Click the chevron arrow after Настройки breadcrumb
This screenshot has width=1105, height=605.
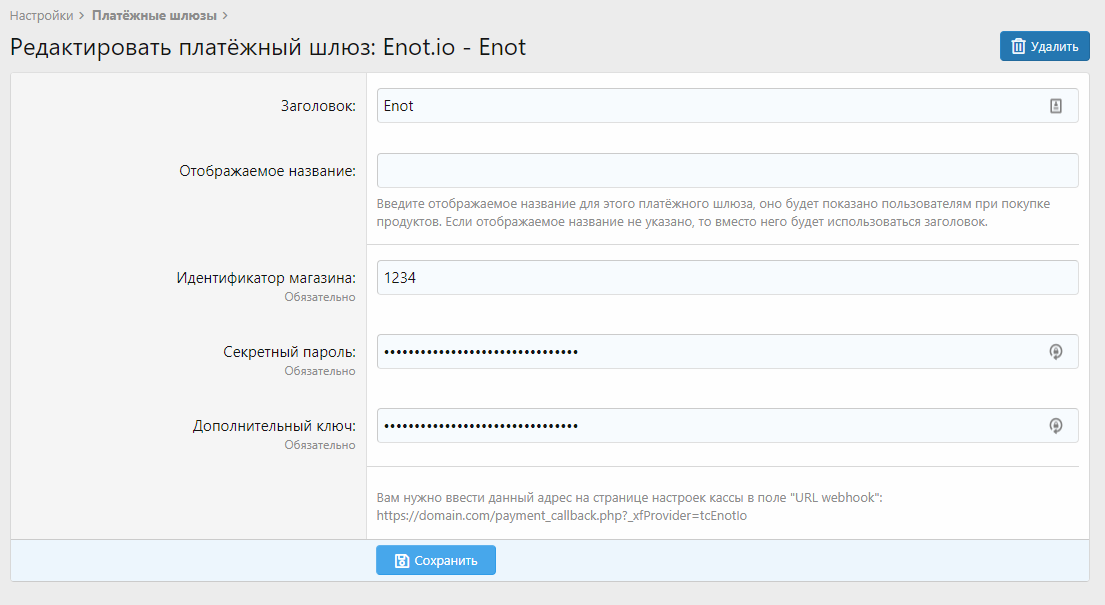click(81, 16)
